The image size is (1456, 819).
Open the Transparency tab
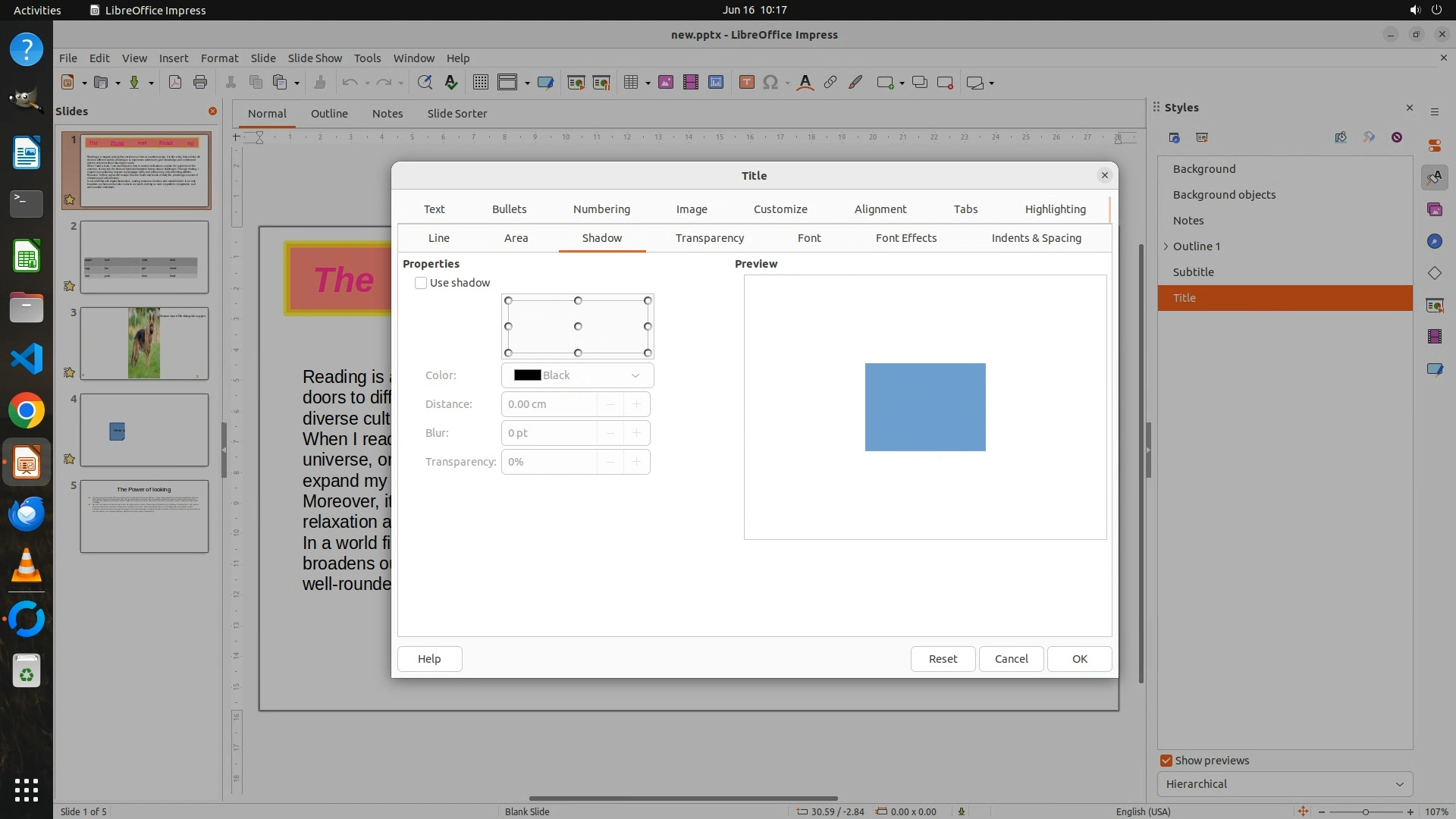709,238
